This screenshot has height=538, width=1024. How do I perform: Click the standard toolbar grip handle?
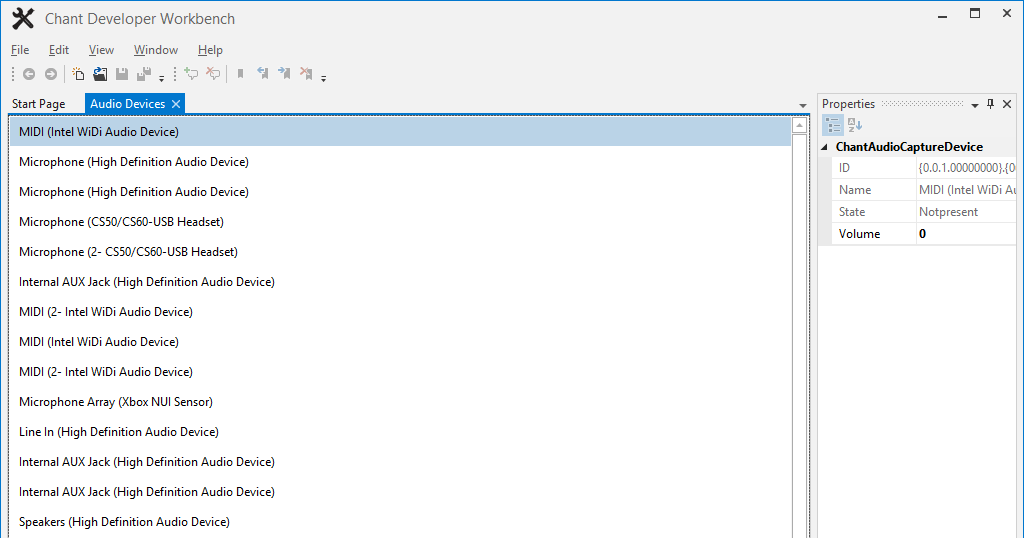(x=13, y=74)
